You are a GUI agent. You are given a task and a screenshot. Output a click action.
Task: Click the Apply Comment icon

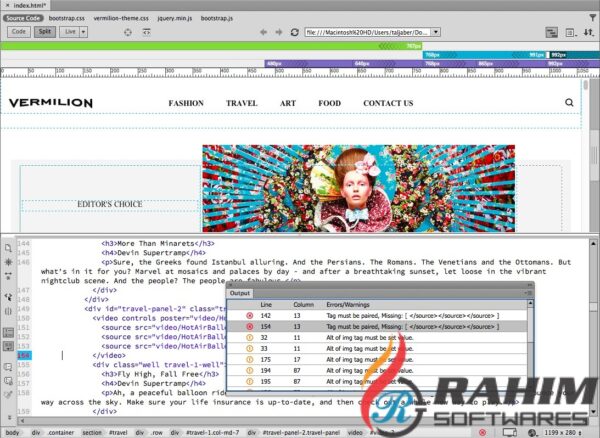[x=8, y=367]
